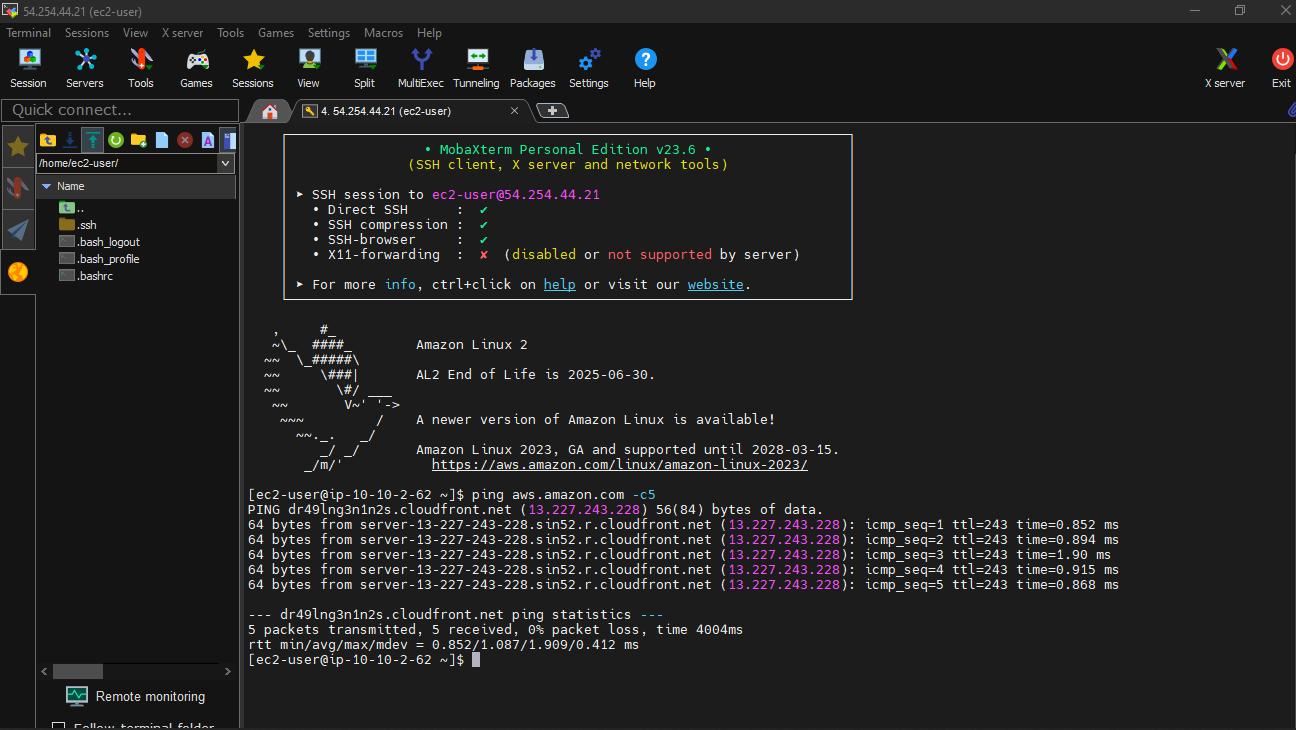Open the Sessions star sidebar tab
Viewport: 1296px width, 730px height.
click(18, 147)
